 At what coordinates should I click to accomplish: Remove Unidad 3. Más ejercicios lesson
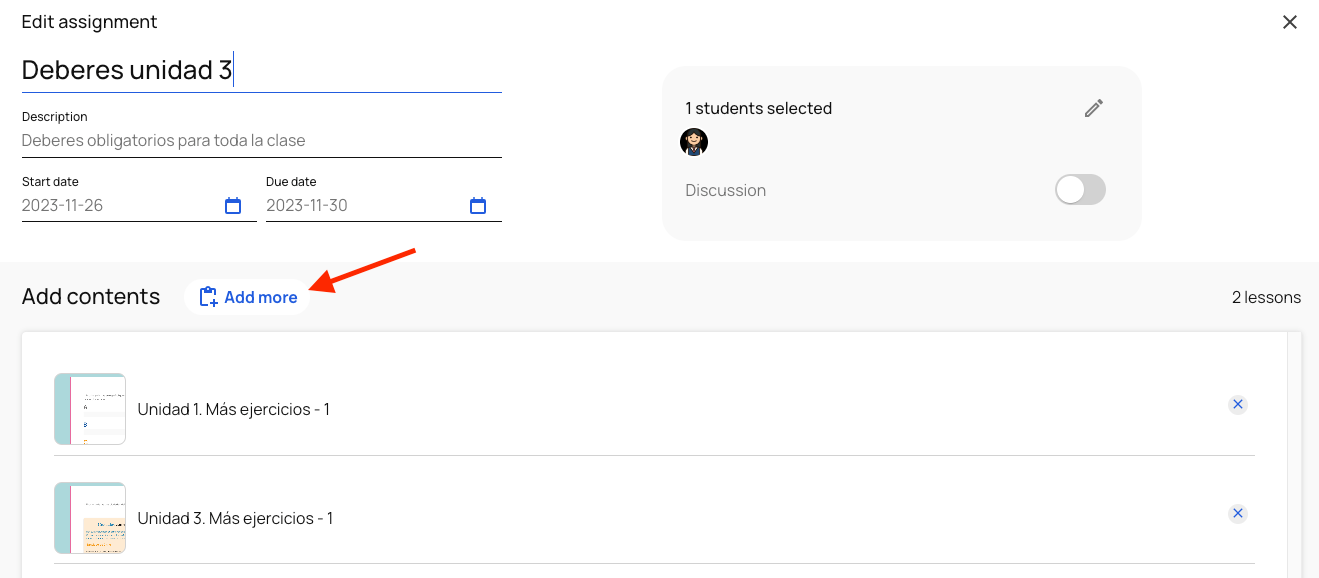pyautogui.click(x=1237, y=514)
